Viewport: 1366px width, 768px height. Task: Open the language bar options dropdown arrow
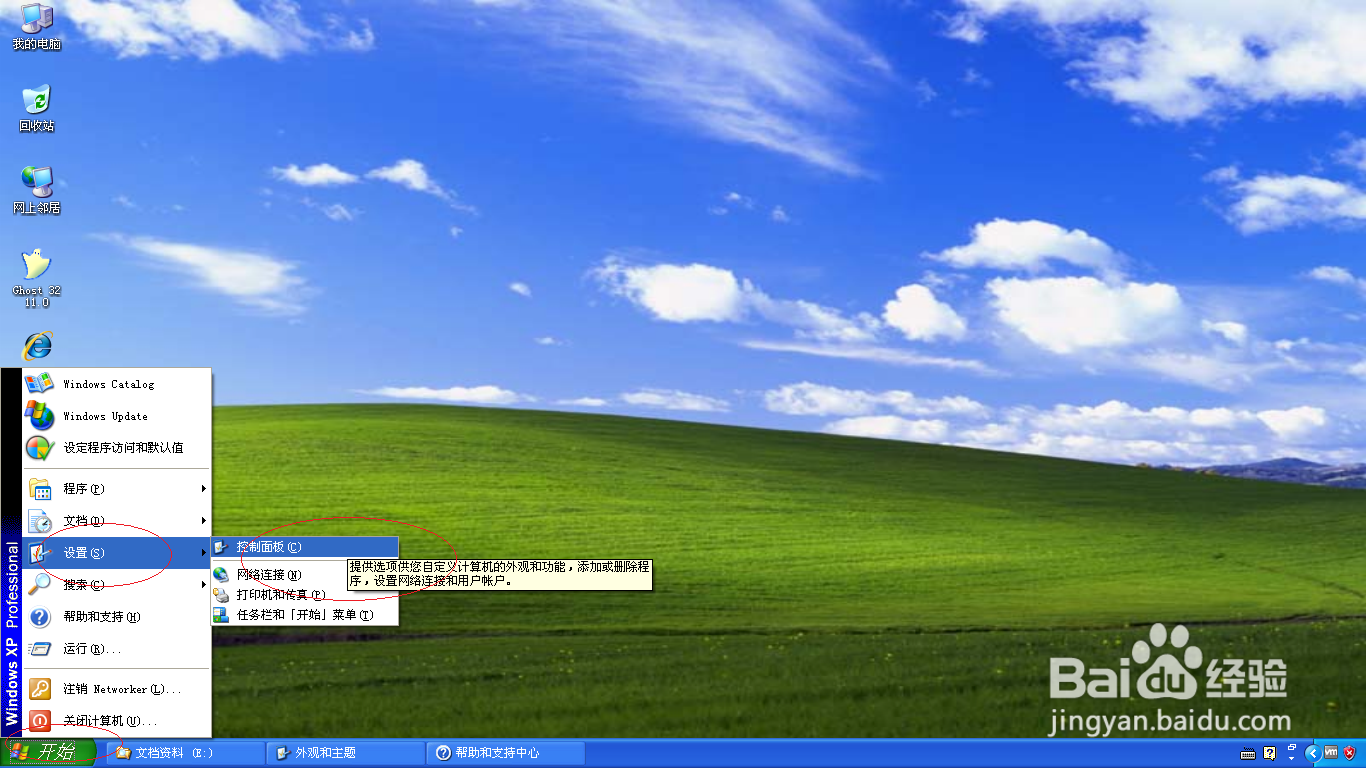(x=1291, y=758)
